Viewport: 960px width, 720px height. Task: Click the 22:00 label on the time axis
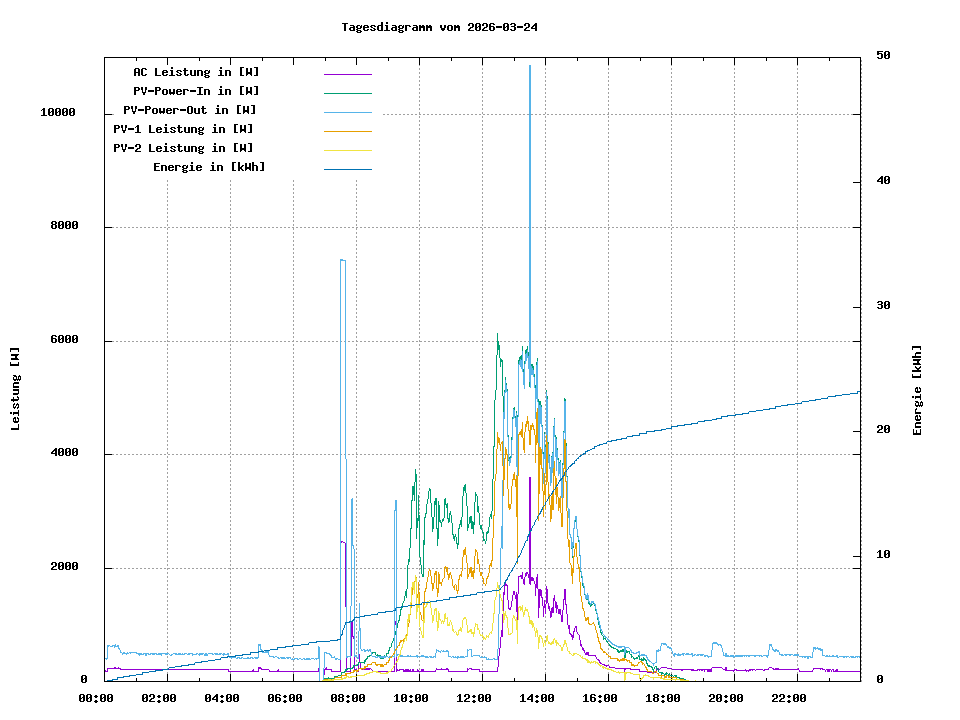click(789, 698)
